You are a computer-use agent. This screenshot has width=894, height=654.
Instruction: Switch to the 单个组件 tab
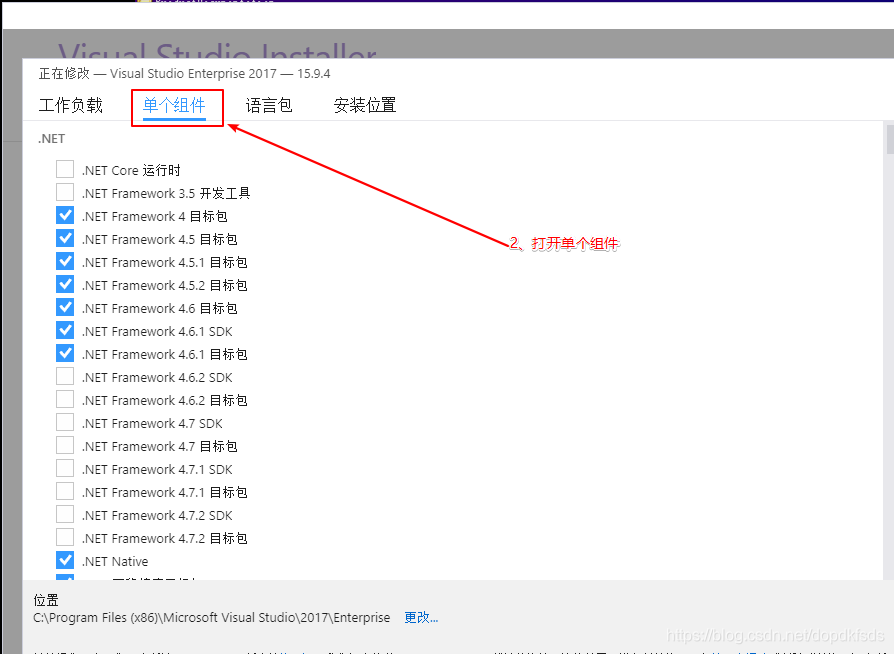[174, 105]
